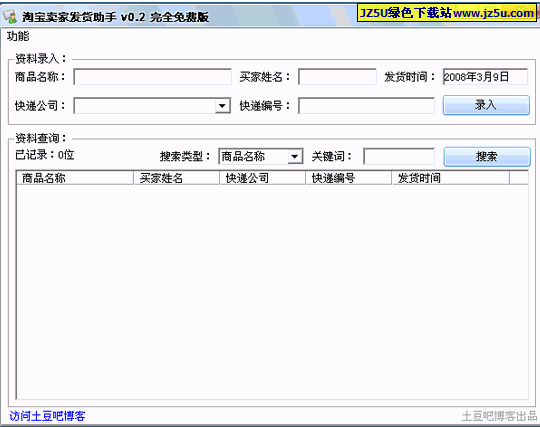
Task: Click the 录入 button
Action: point(486,105)
